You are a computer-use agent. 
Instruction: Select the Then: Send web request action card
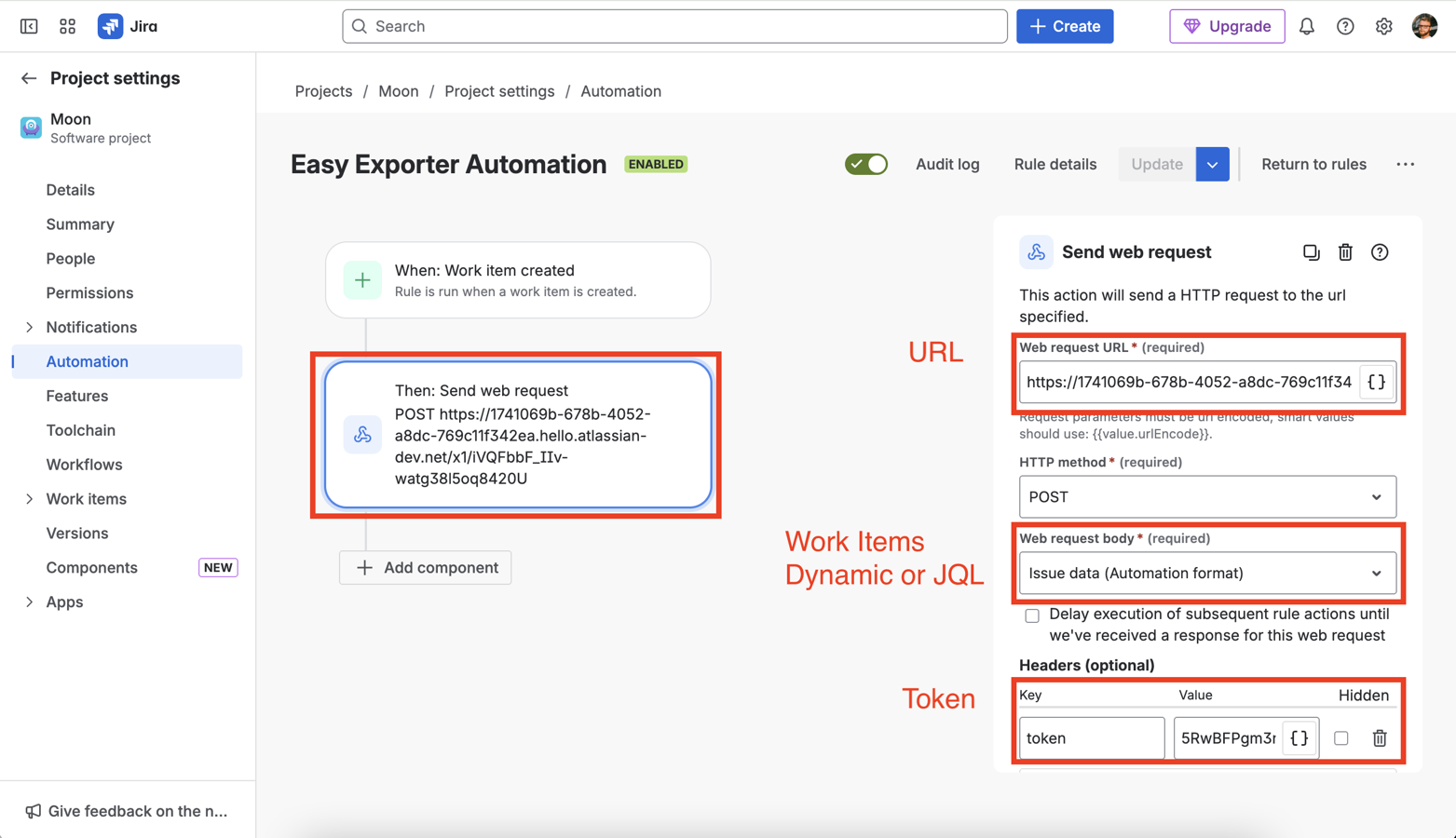point(518,435)
